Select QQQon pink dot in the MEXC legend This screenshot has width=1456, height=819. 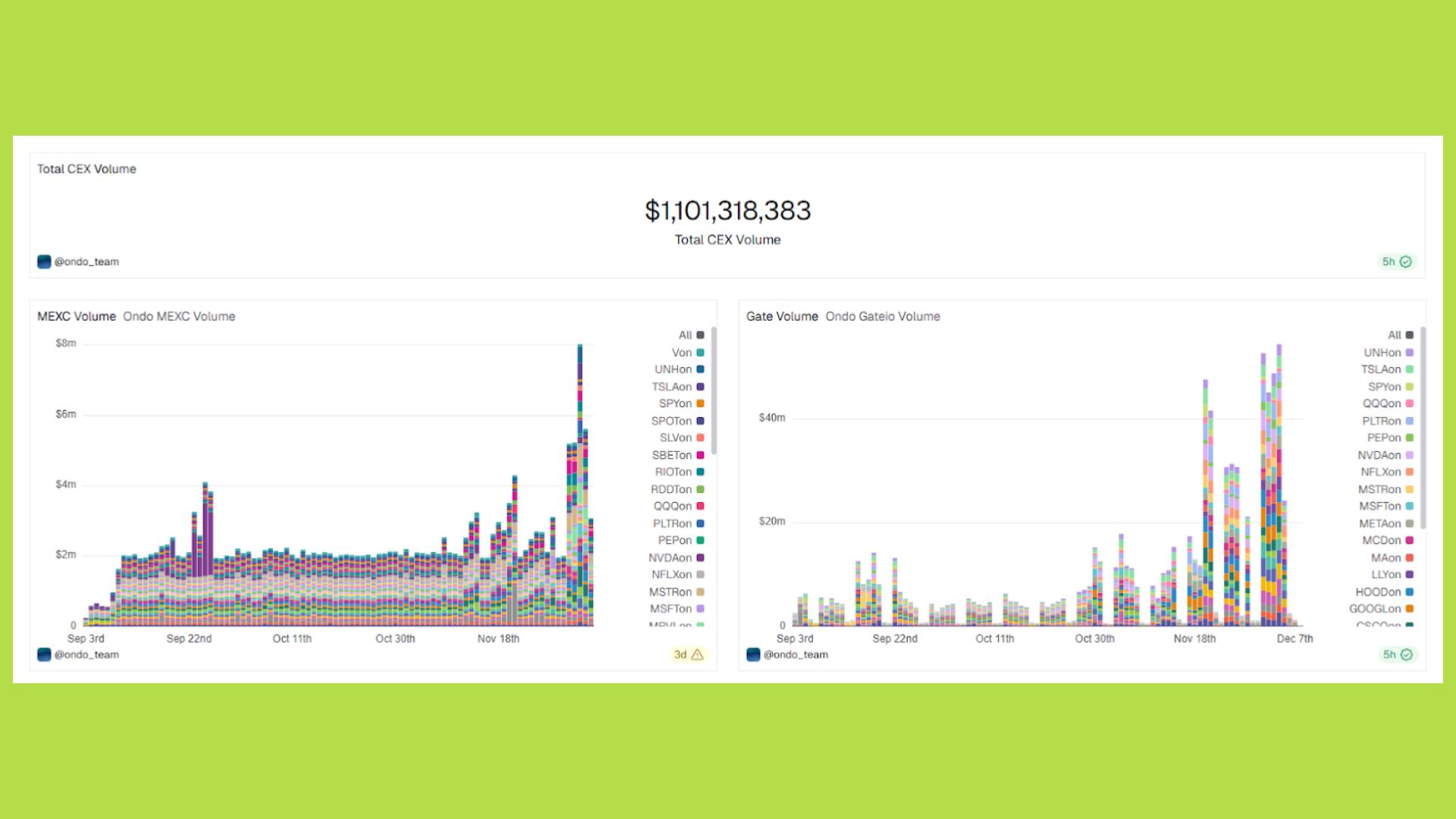700,506
